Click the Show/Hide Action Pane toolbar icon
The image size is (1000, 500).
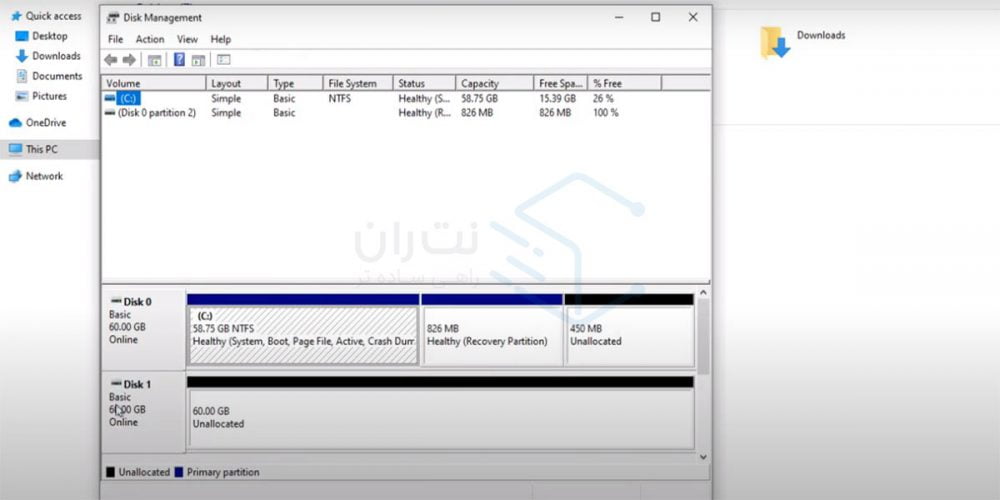pos(198,60)
